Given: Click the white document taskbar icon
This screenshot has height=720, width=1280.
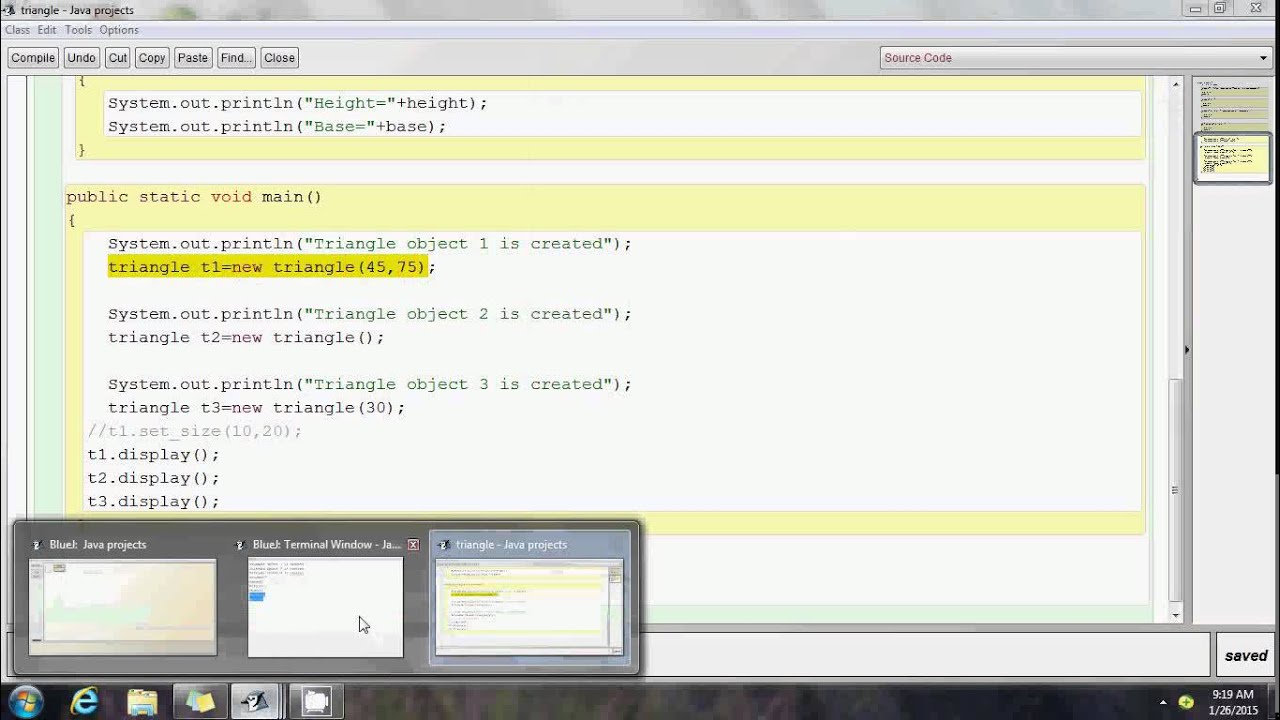Looking at the screenshot, I should tap(316, 701).
